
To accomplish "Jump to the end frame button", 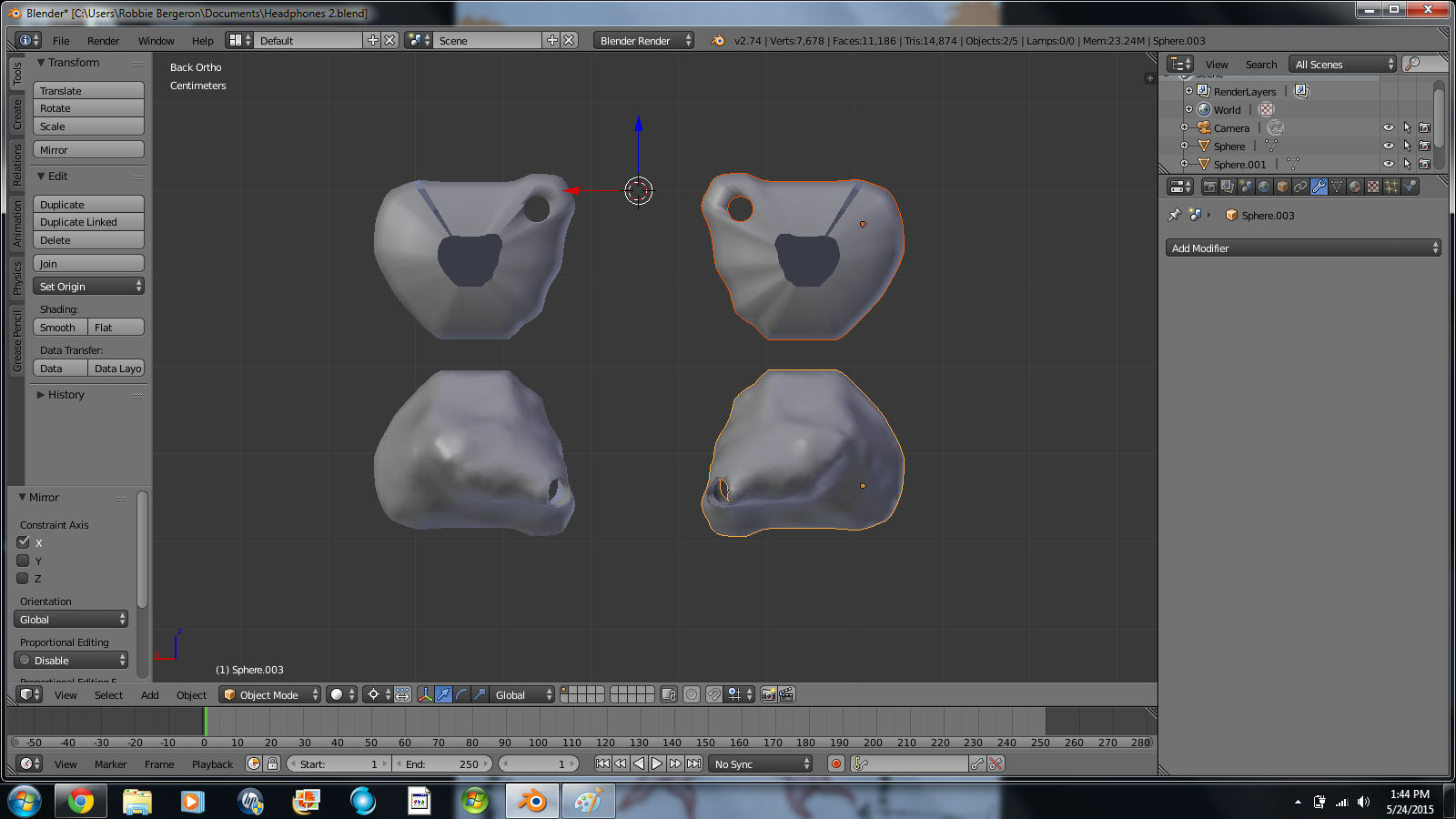I will coord(693,763).
